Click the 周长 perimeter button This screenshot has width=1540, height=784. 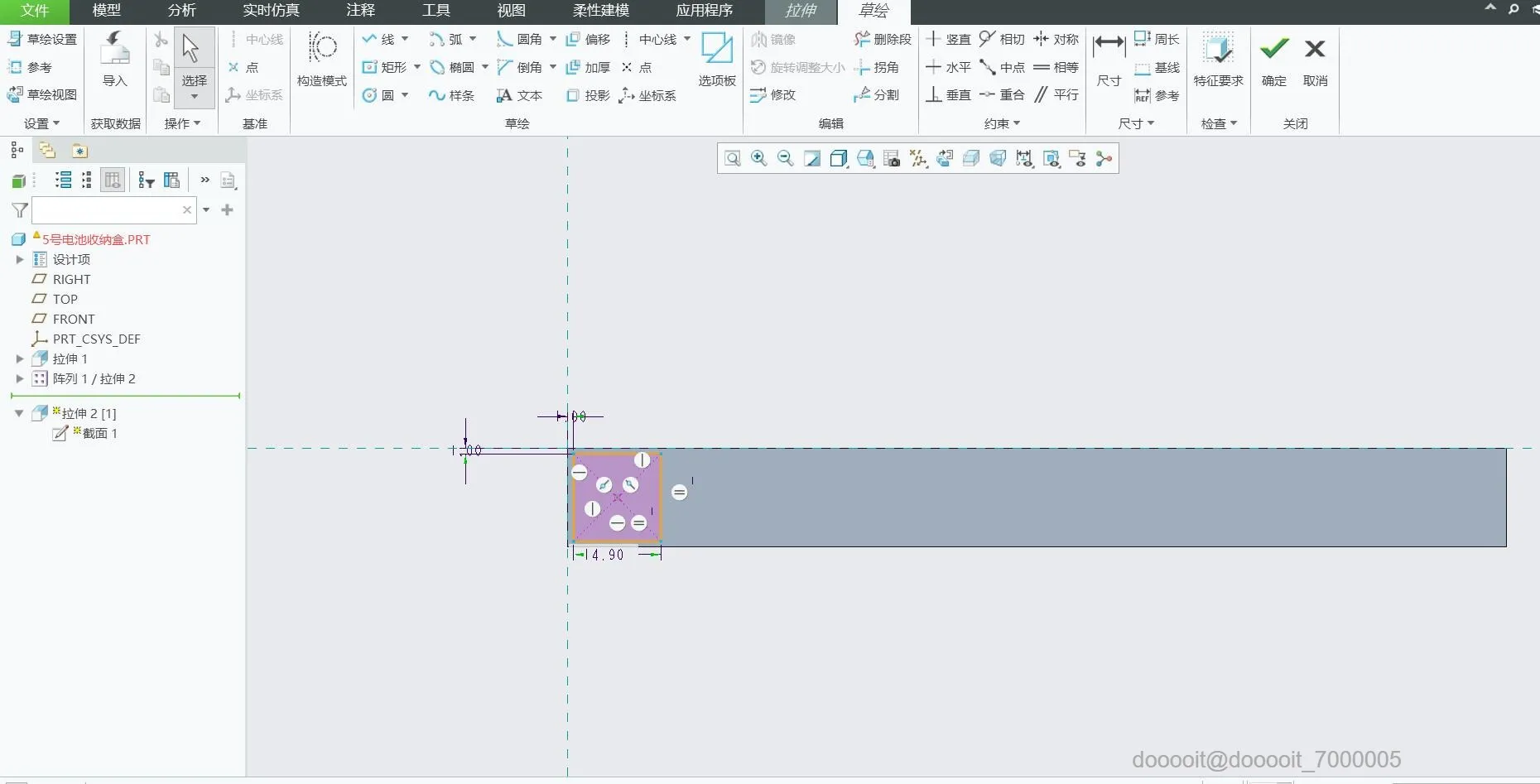(1157, 39)
